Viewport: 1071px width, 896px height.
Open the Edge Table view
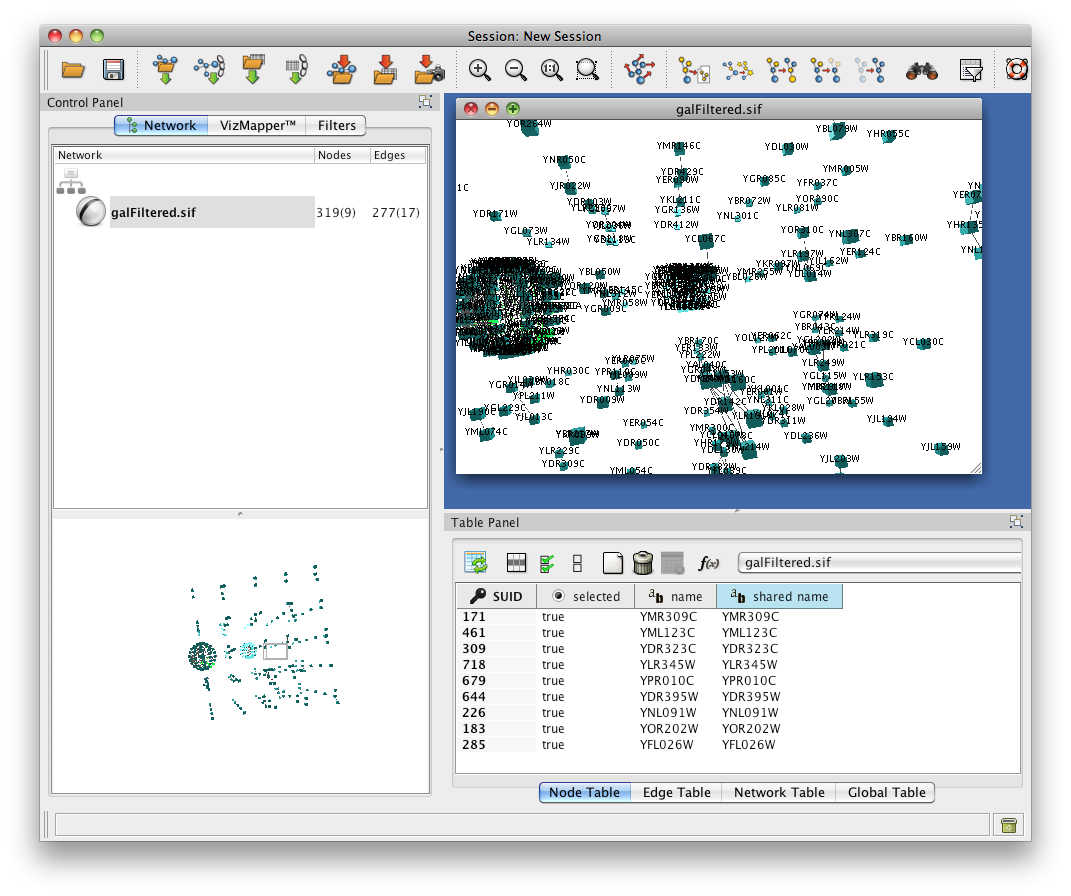[x=676, y=792]
